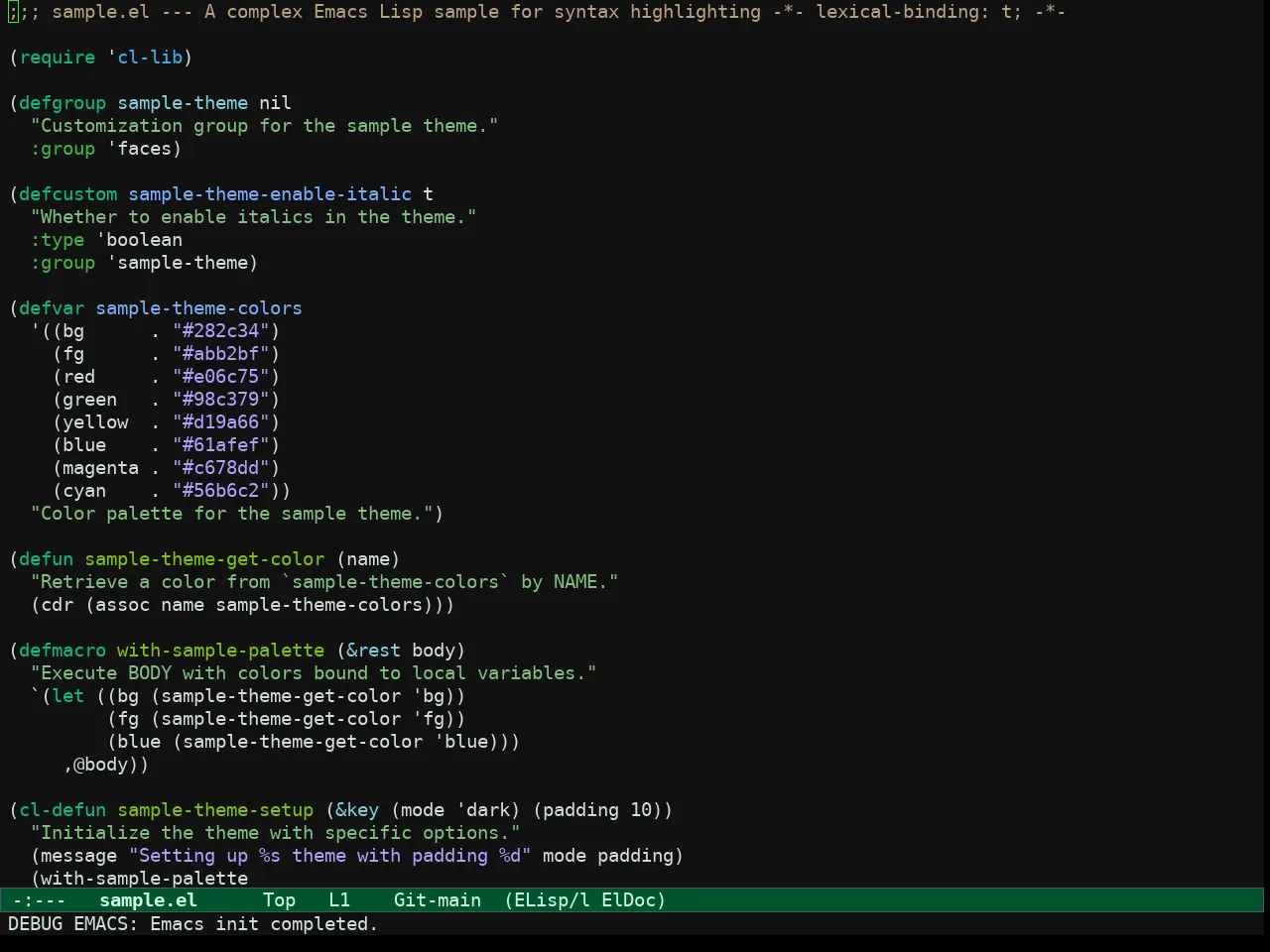Click the -:--- buffer status flags
Screen dimensions: 1270x952
(39, 900)
